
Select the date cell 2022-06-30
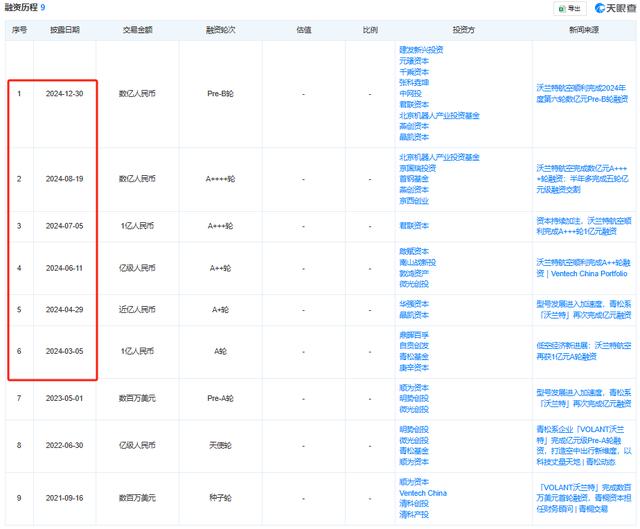[64, 445]
